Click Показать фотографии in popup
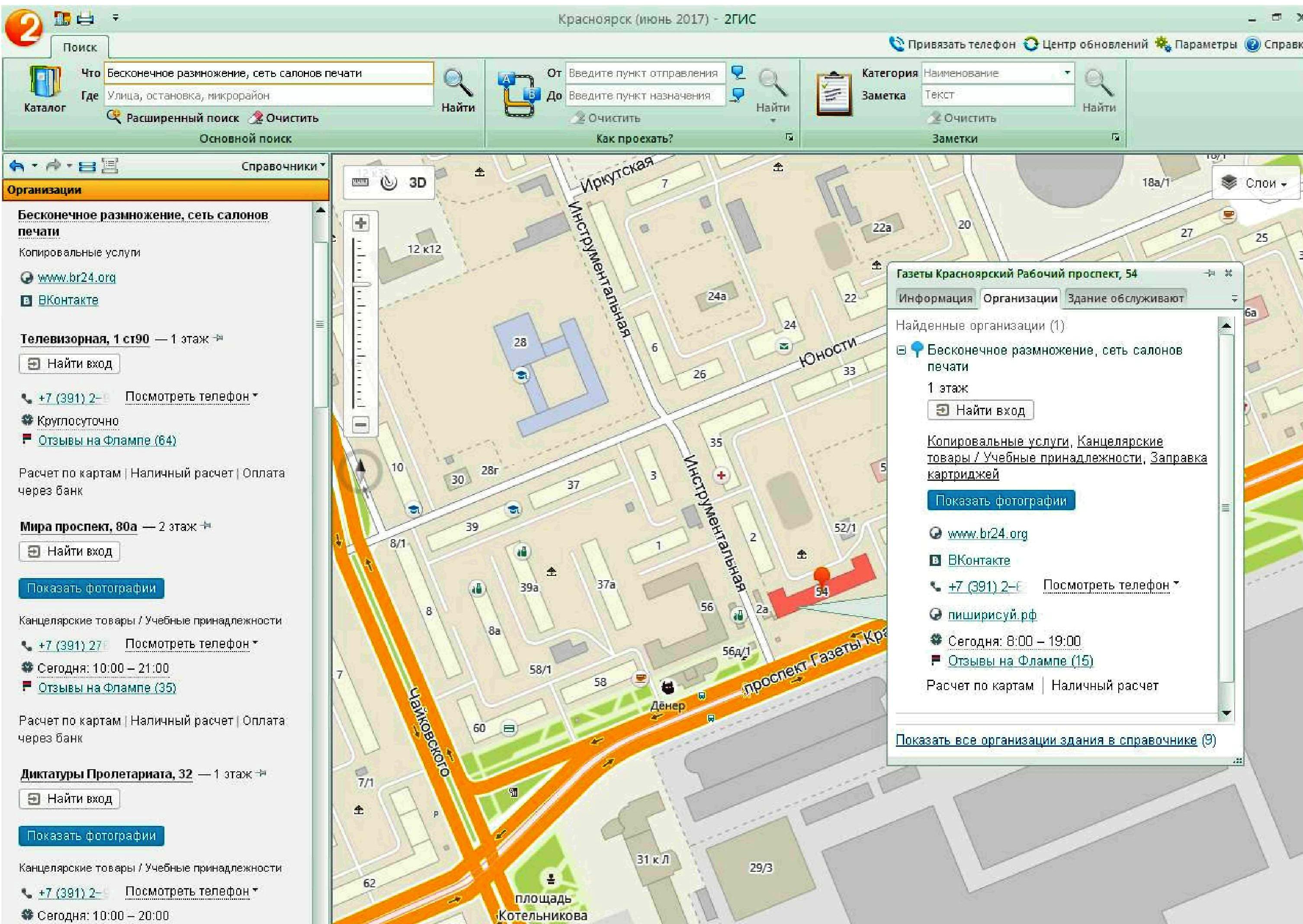1303x924 pixels. click(x=1001, y=500)
